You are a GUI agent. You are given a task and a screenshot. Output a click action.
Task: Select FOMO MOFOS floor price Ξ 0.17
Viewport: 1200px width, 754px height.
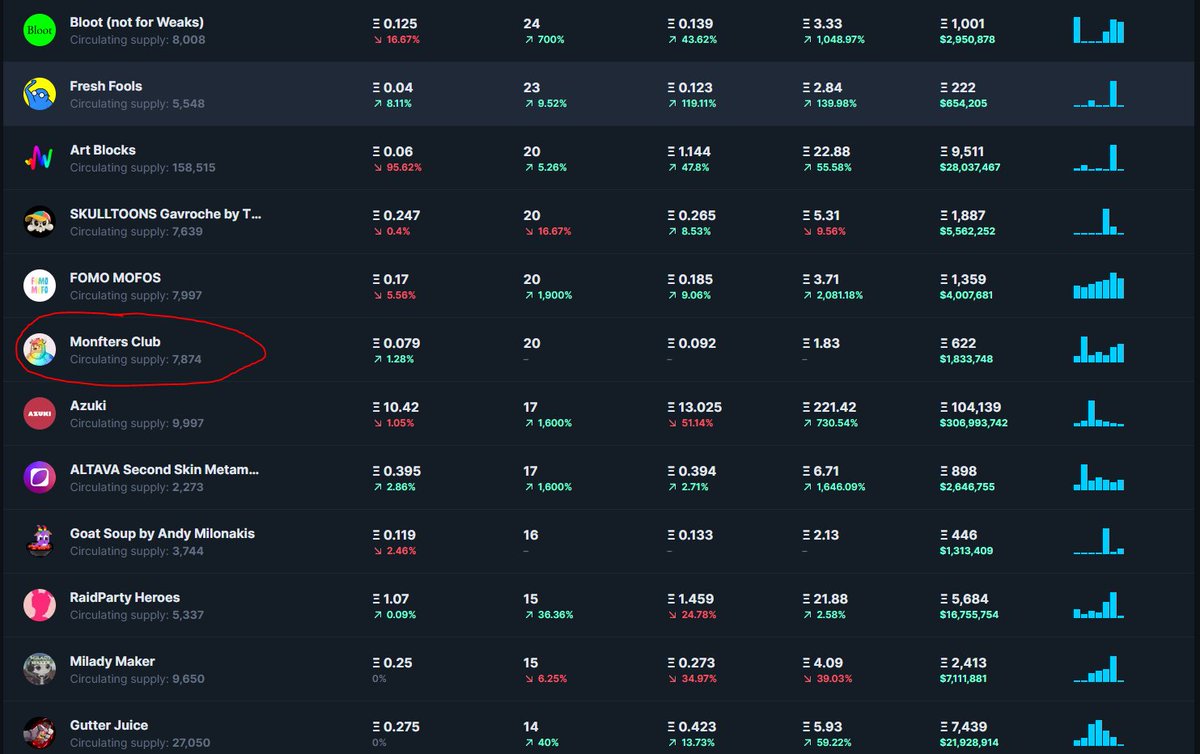point(391,279)
